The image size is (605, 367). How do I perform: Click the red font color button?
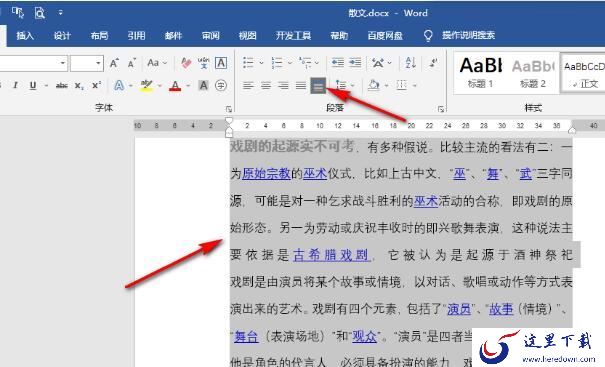click(x=175, y=86)
